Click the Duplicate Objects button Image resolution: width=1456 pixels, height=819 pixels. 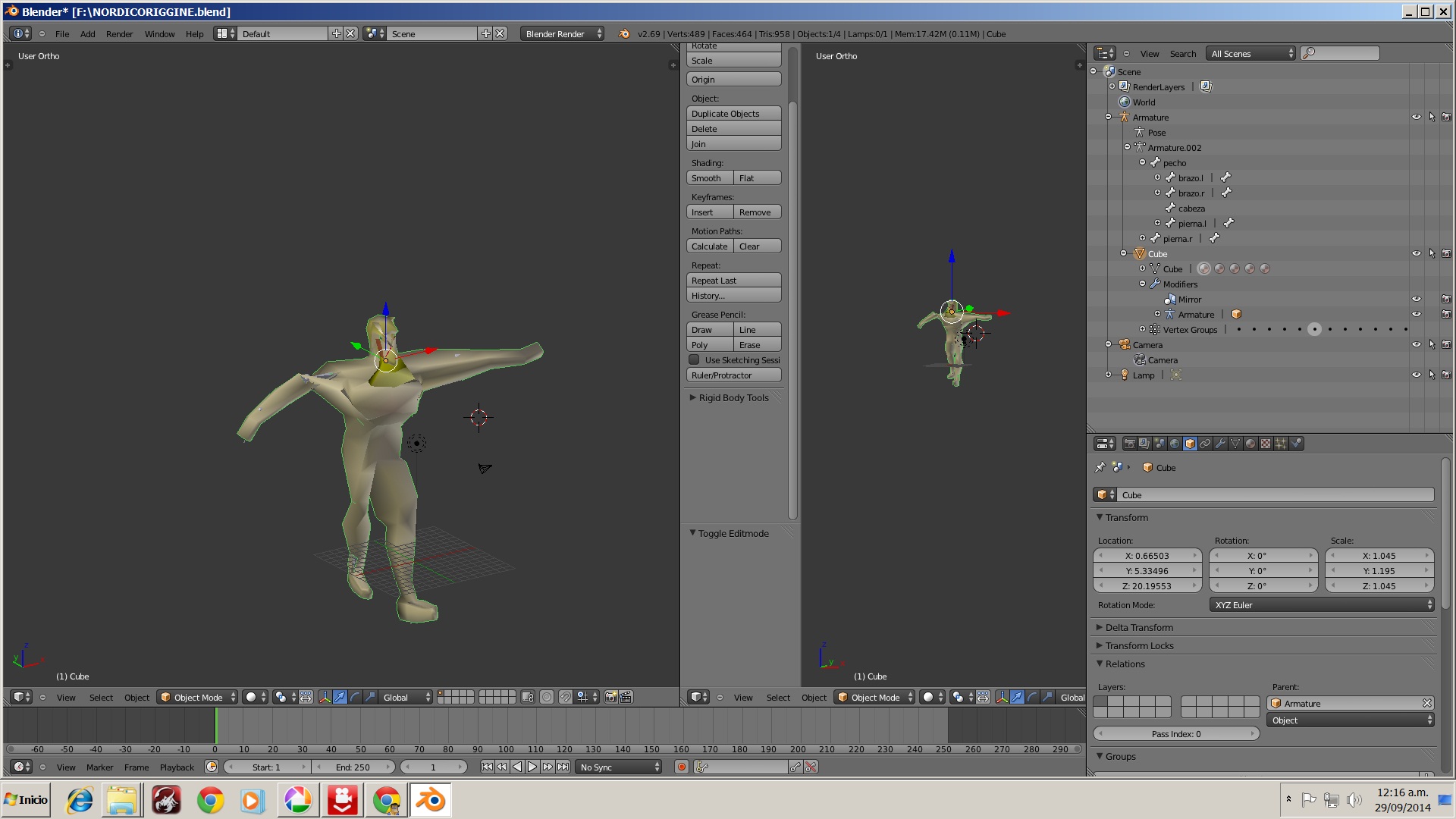point(733,114)
